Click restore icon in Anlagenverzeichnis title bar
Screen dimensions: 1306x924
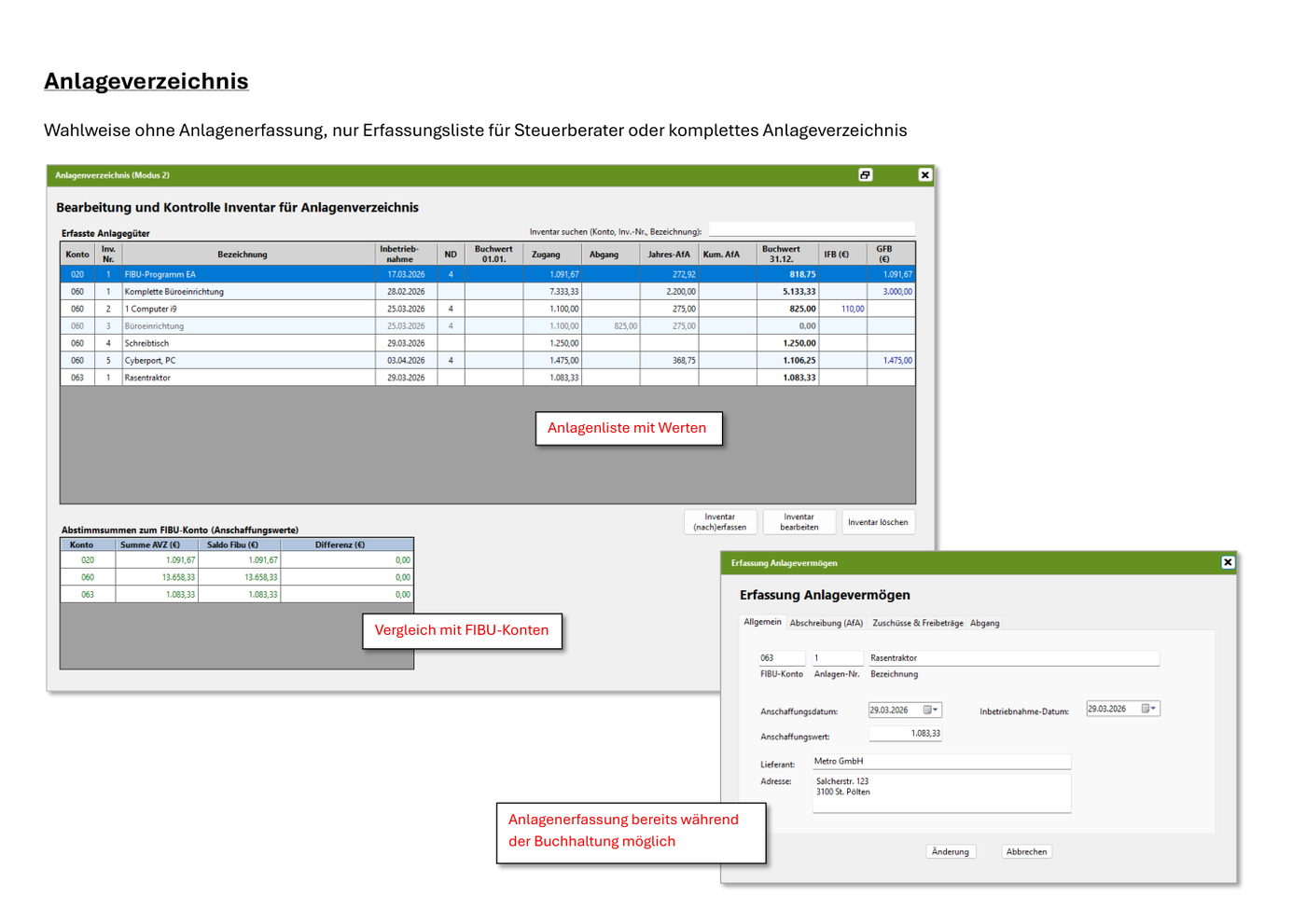click(866, 174)
